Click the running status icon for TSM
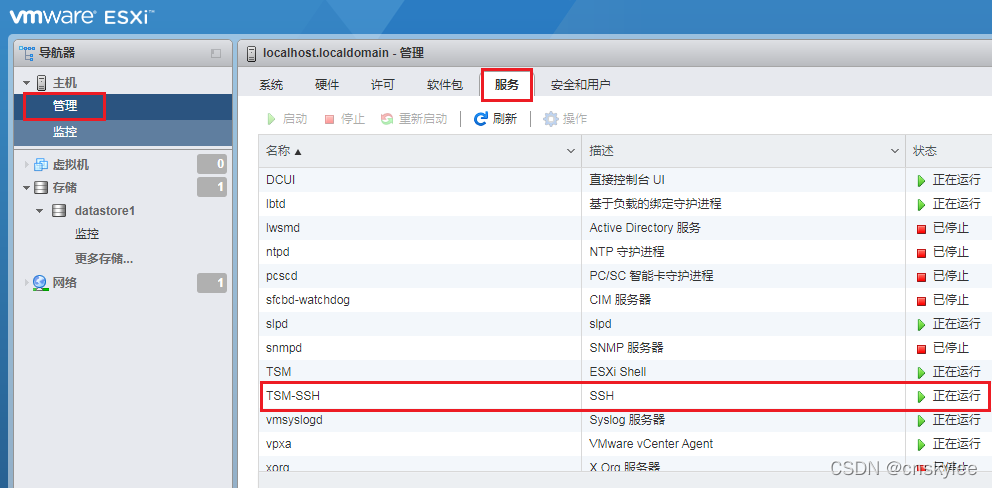This screenshot has width=992, height=488. pos(921,372)
